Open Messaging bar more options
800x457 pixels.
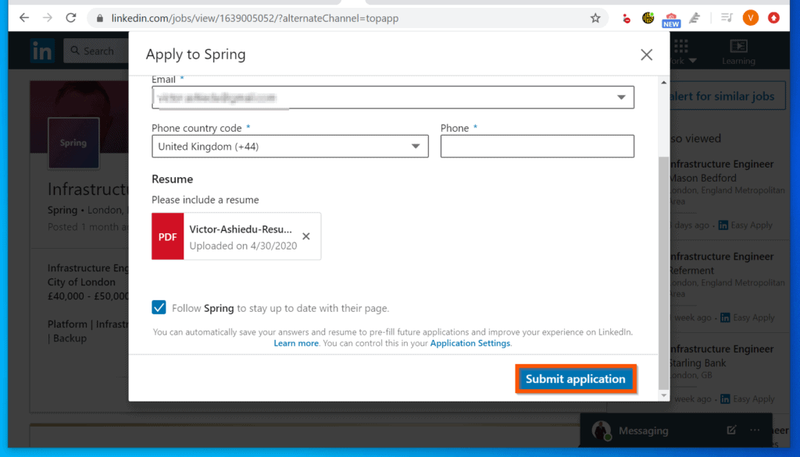pos(755,430)
